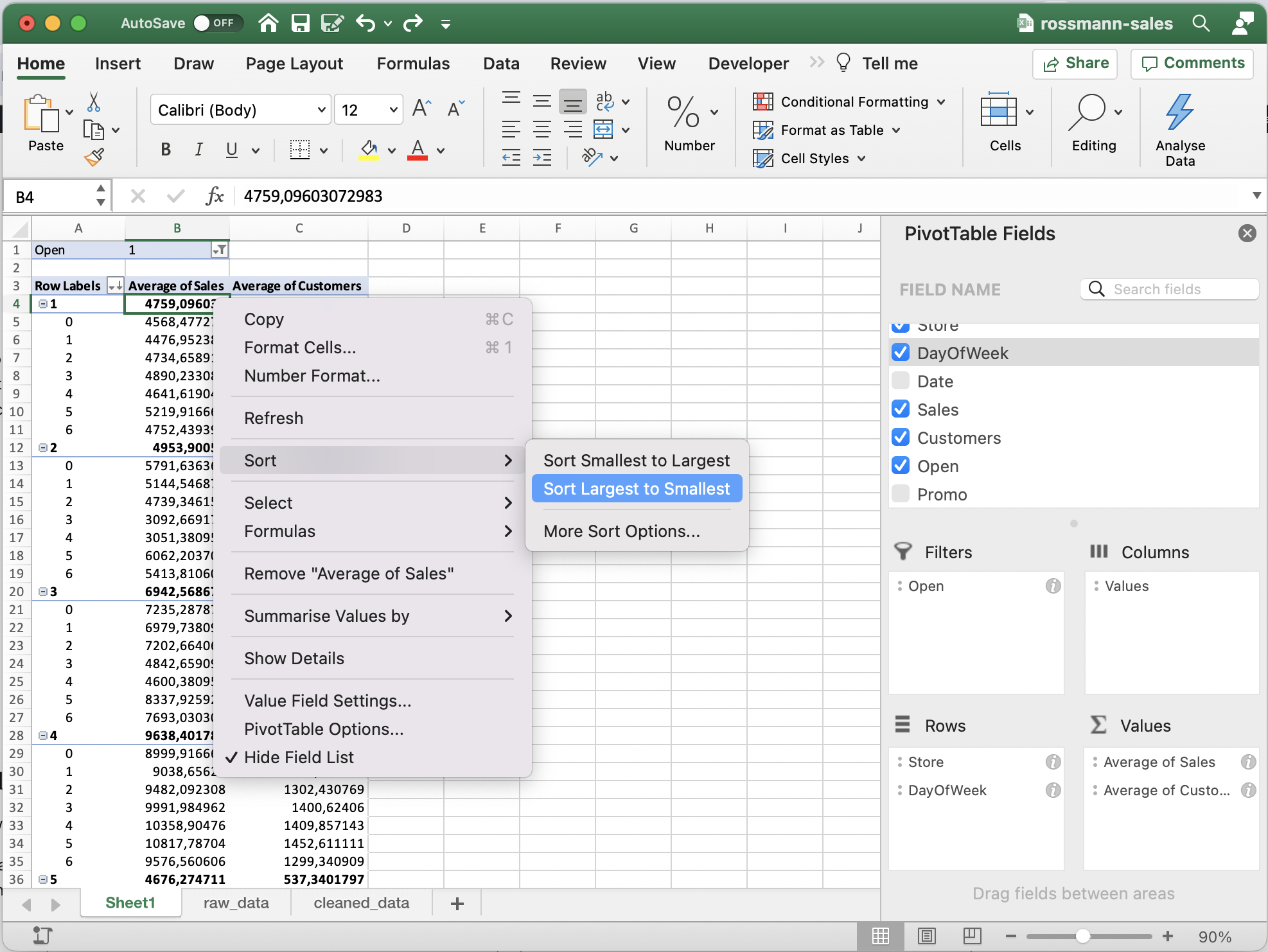The width and height of the screenshot is (1268, 952).
Task: Open the font size dropdown
Action: point(391,109)
